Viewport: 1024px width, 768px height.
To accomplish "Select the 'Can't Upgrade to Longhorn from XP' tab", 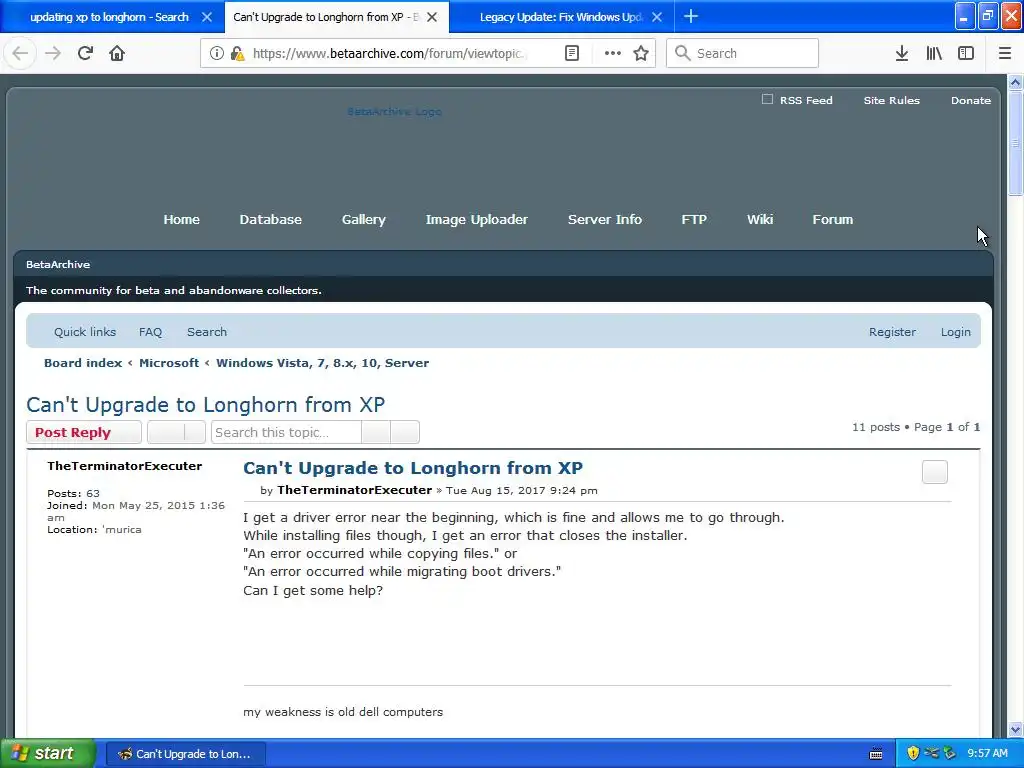I will click(x=325, y=17).
